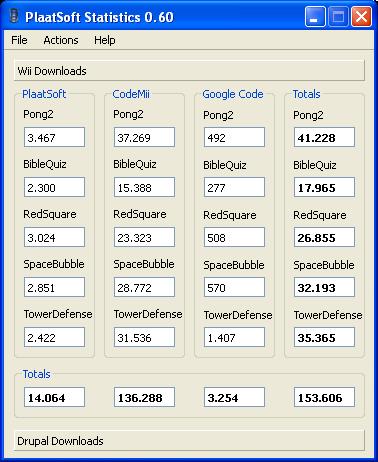Click bottom totals field showing 136.288
This screenshot has width=378, height=462.
pos(144,397)
